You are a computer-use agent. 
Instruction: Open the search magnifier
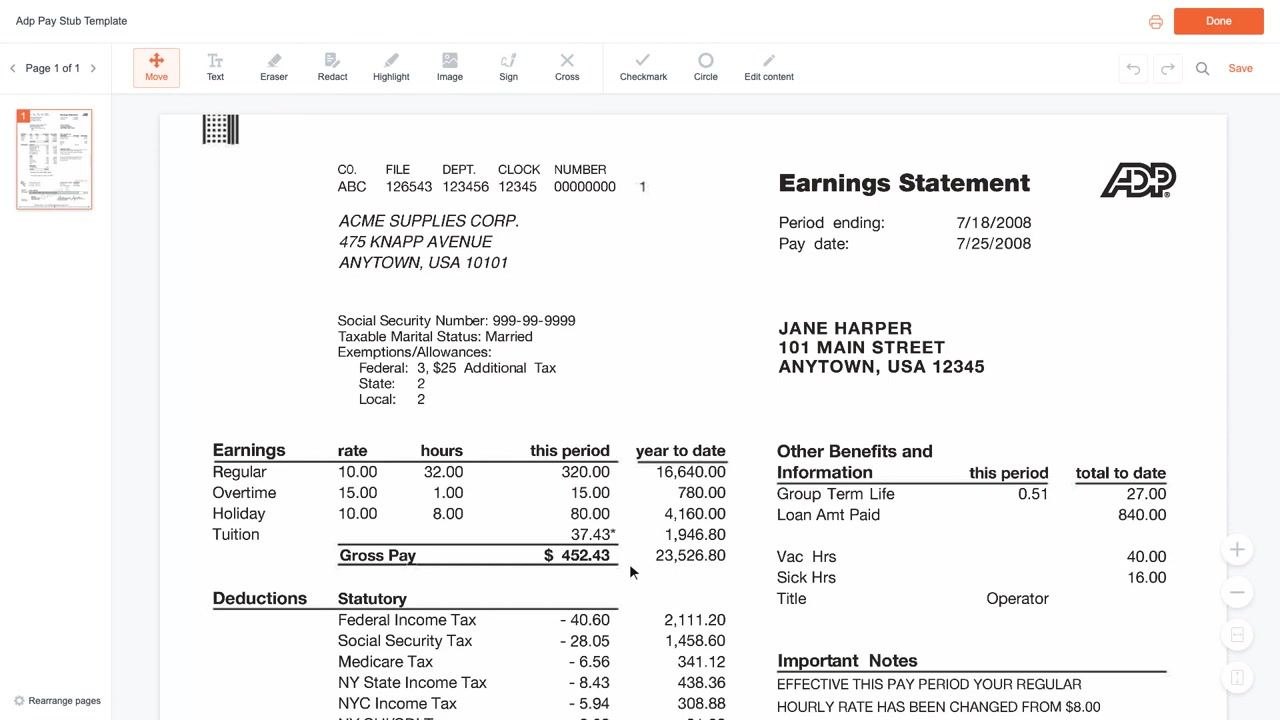click(1203, 68)
